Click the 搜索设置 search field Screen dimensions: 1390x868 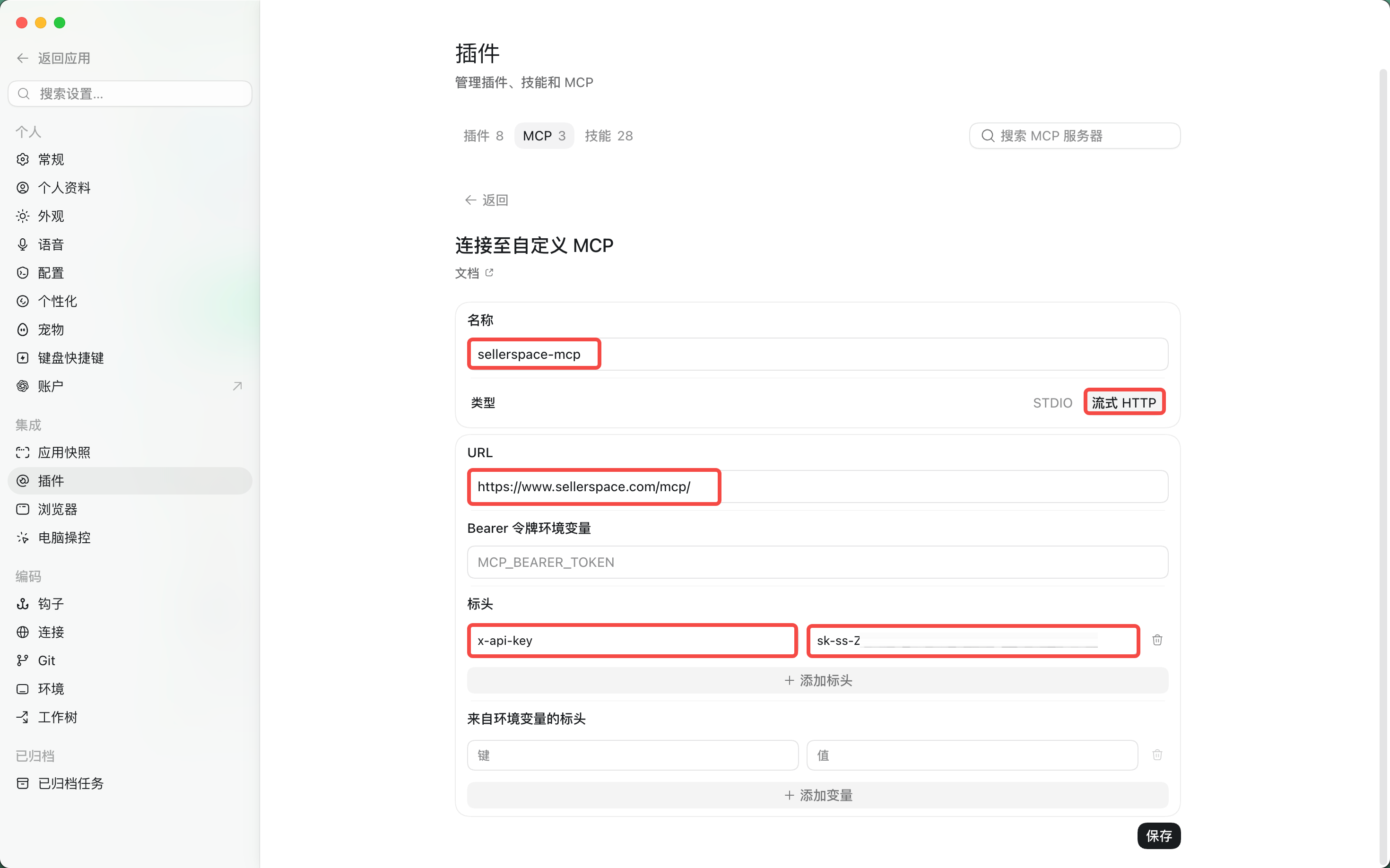click(130, 94)
